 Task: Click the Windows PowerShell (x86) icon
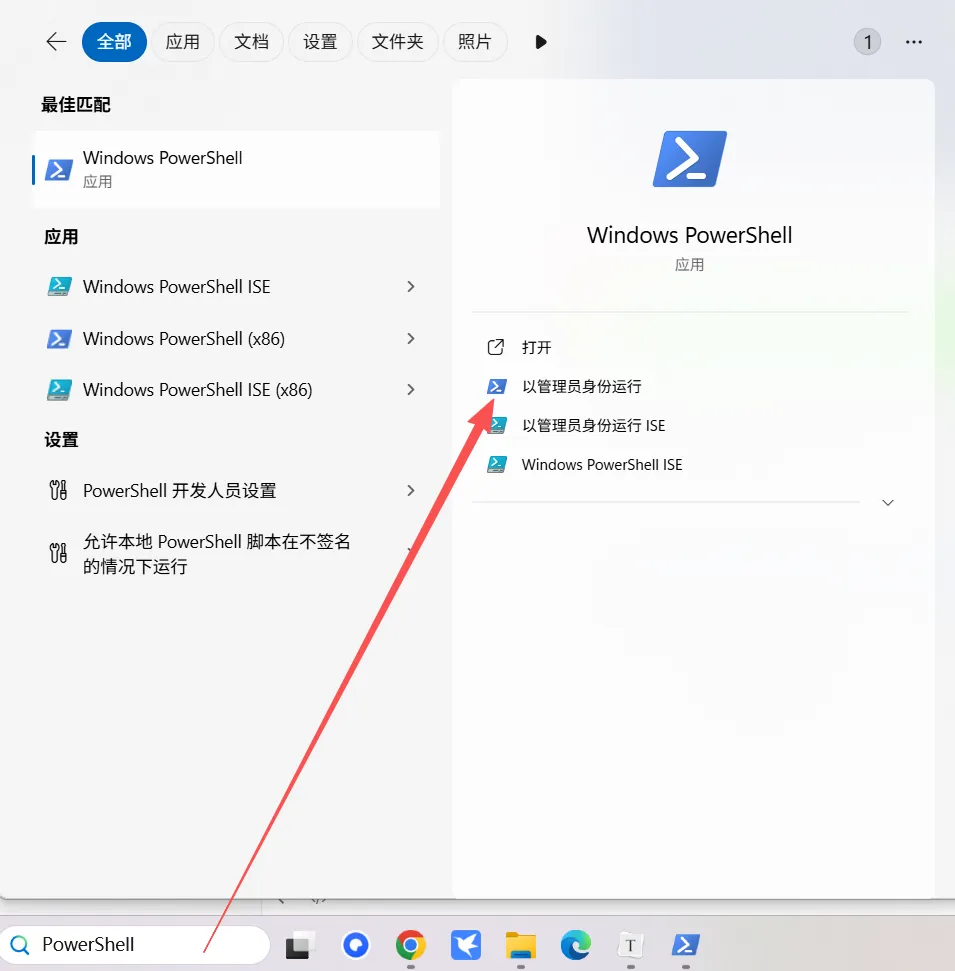[59, 339]
